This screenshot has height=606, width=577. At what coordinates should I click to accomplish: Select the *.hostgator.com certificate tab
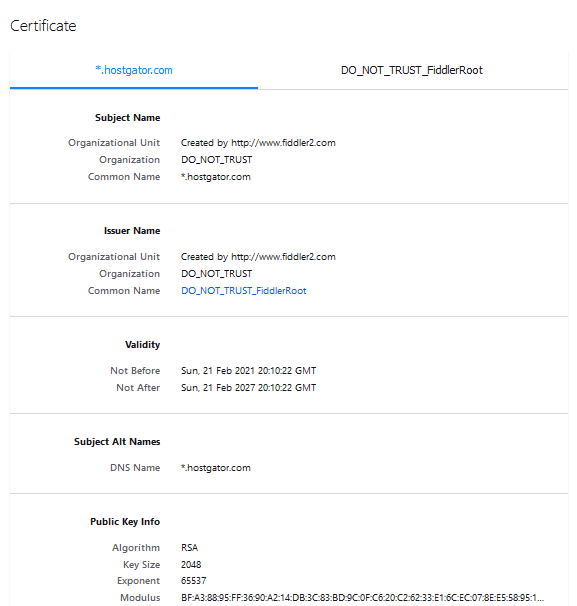134,70
